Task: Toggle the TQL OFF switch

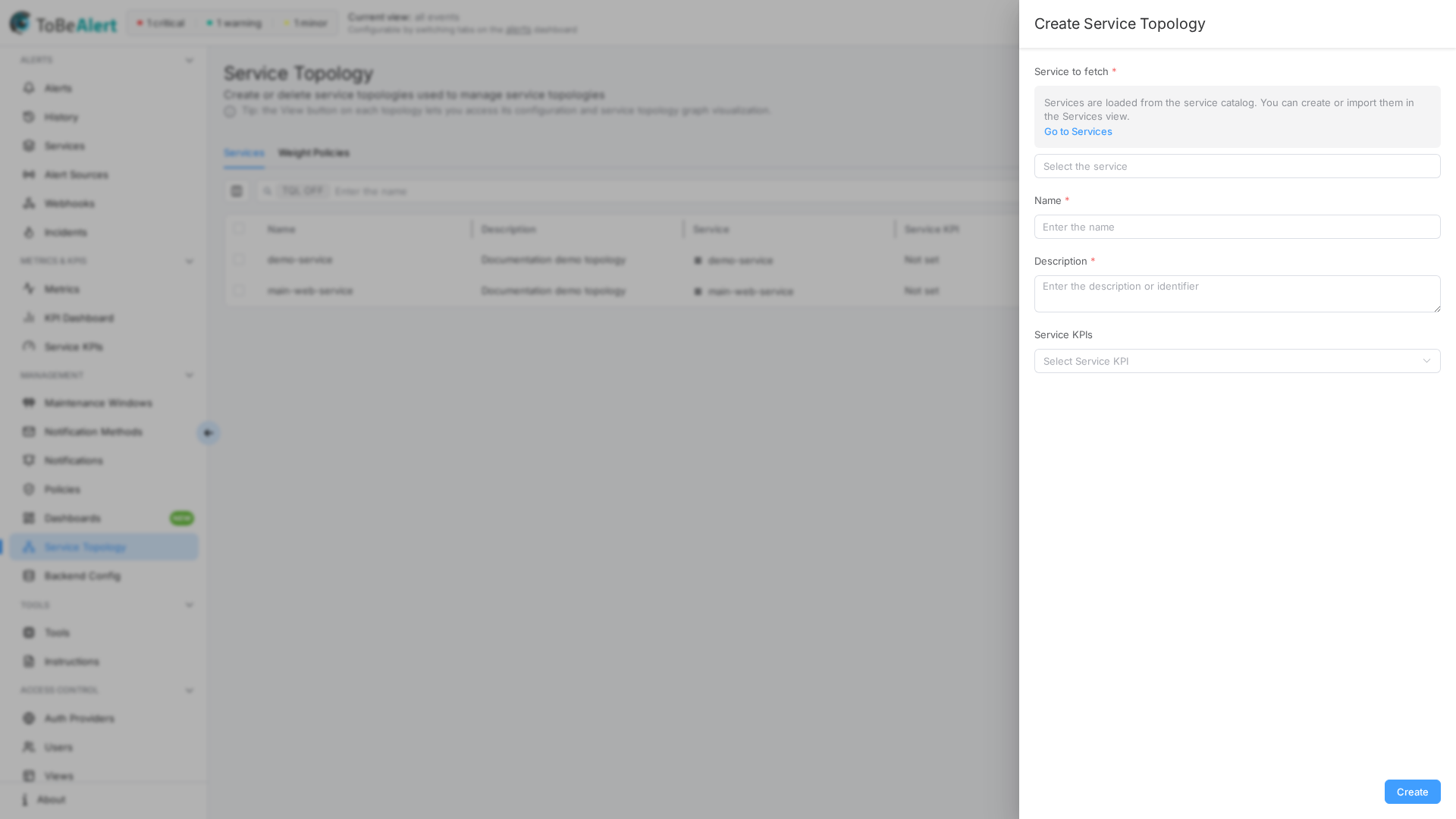Action: [303, 191]
